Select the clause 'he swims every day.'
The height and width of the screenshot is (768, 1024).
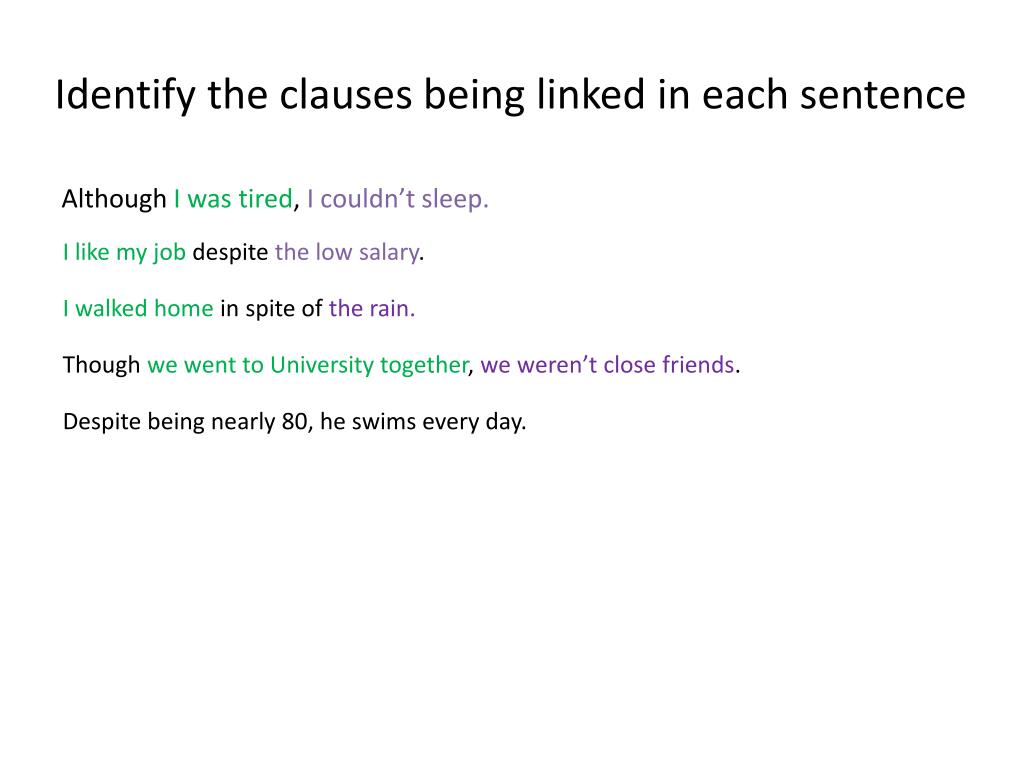point(423,421)
